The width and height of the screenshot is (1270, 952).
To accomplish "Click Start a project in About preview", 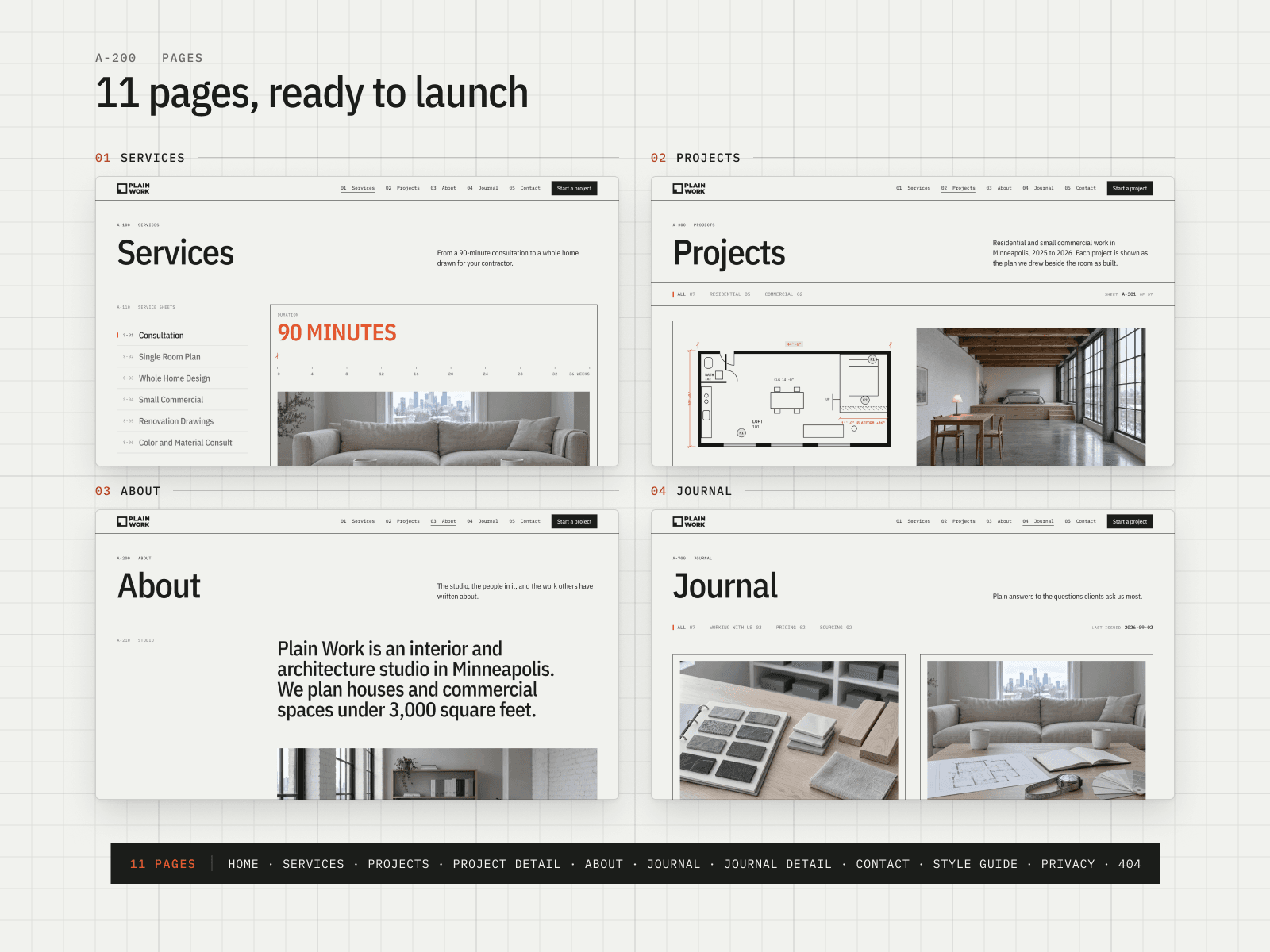I will [x=574, y=521].
